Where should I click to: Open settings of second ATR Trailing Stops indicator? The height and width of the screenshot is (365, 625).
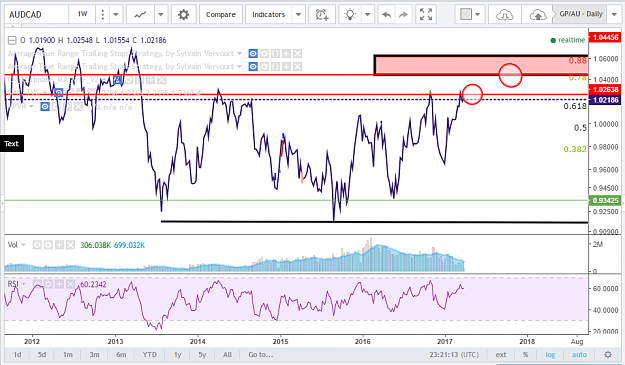click(x=264, y=67)
